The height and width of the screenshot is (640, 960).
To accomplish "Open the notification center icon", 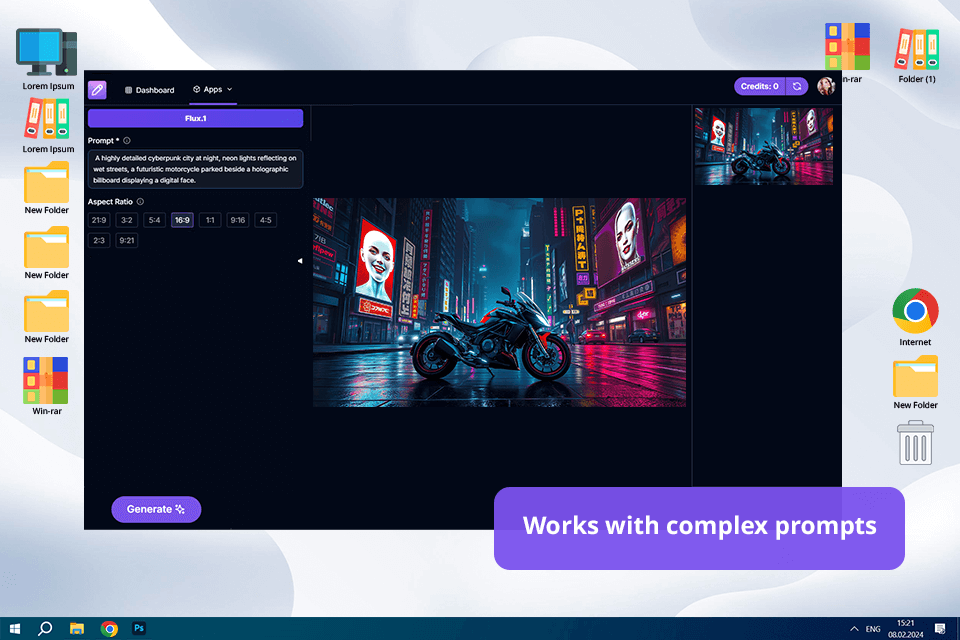I will tap(940, 628).
